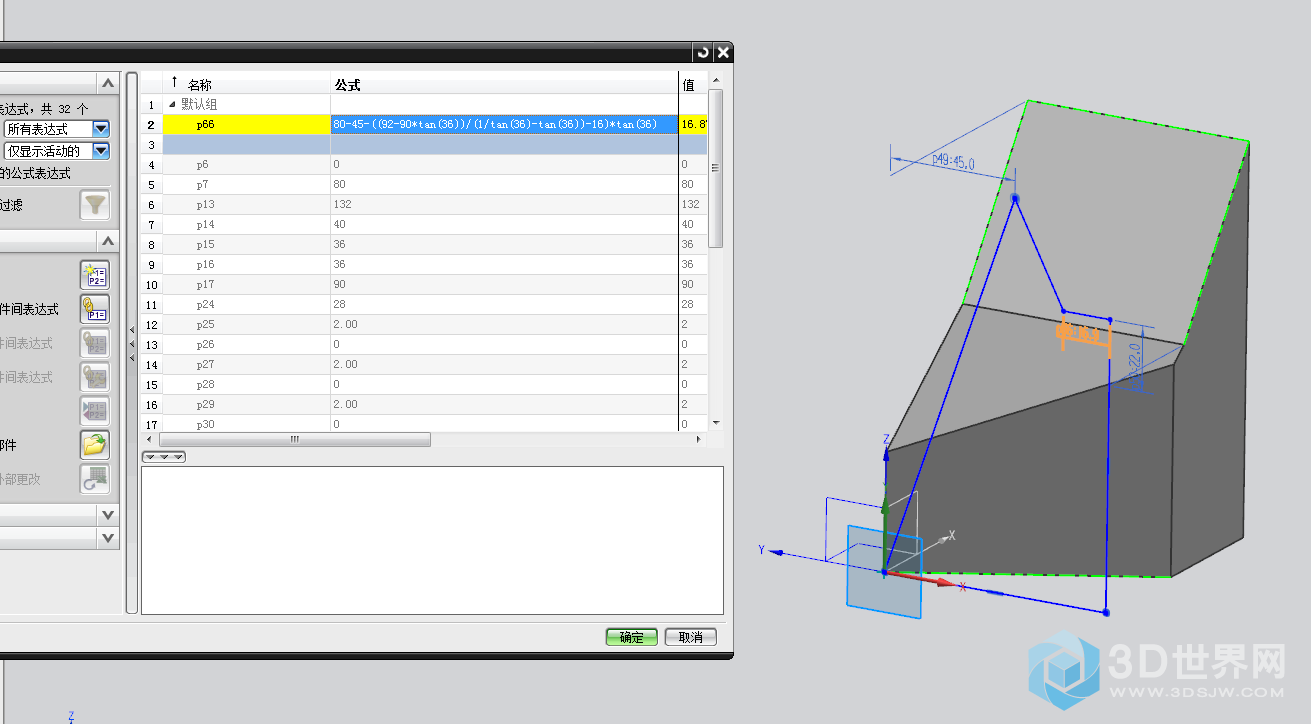Close the expressions dialog
The image size is (1311, 724).
[x=723, y=53]
